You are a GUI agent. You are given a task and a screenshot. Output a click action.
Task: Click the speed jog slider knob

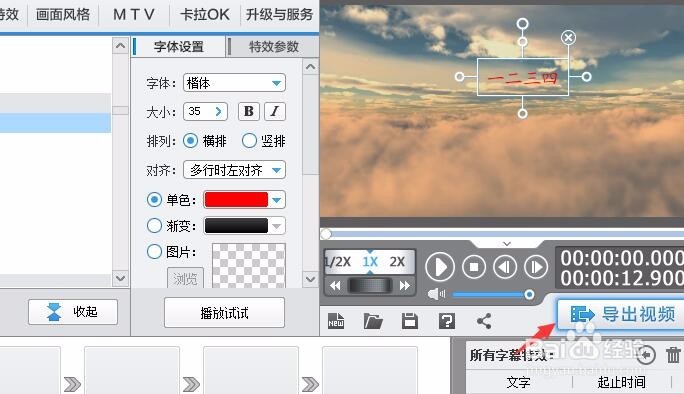click(370, 286)
